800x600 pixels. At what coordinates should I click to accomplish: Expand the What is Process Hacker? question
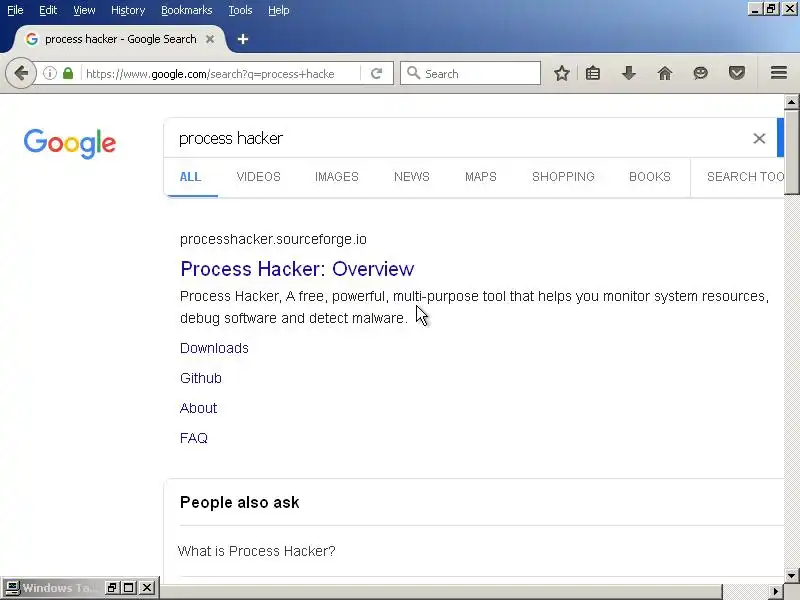257,551
